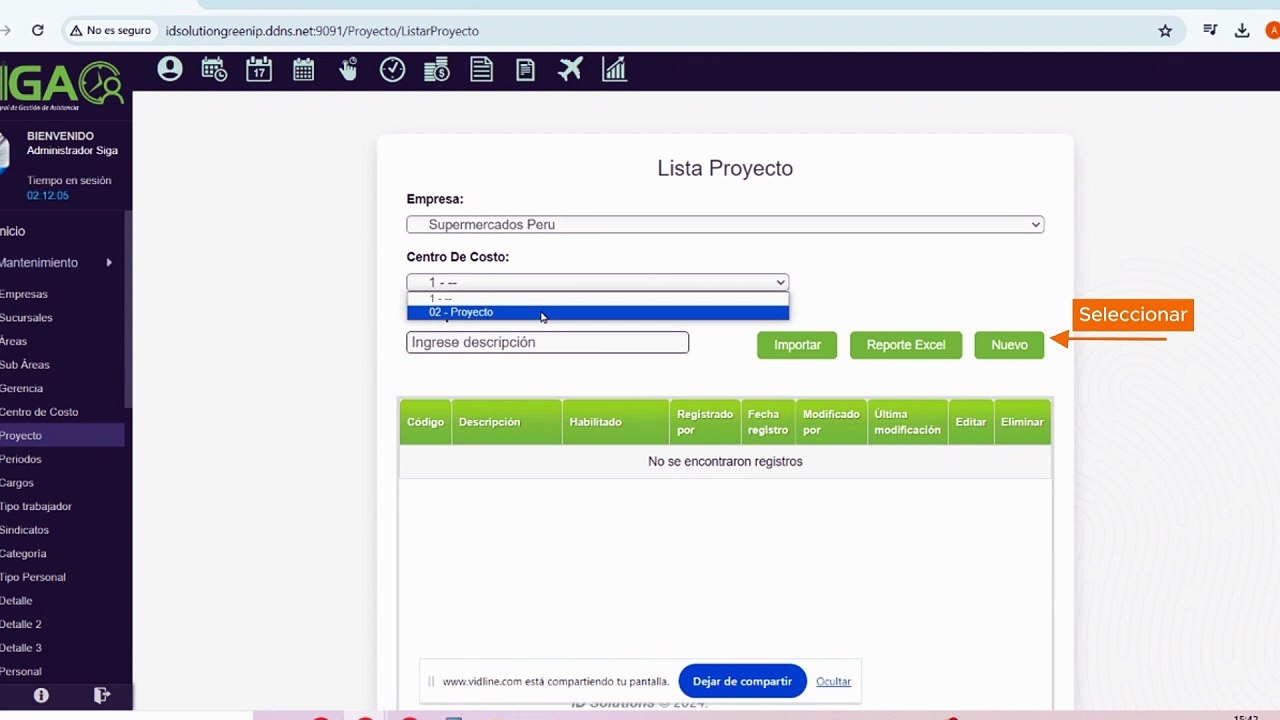Click the Código column header

point(425,422)
